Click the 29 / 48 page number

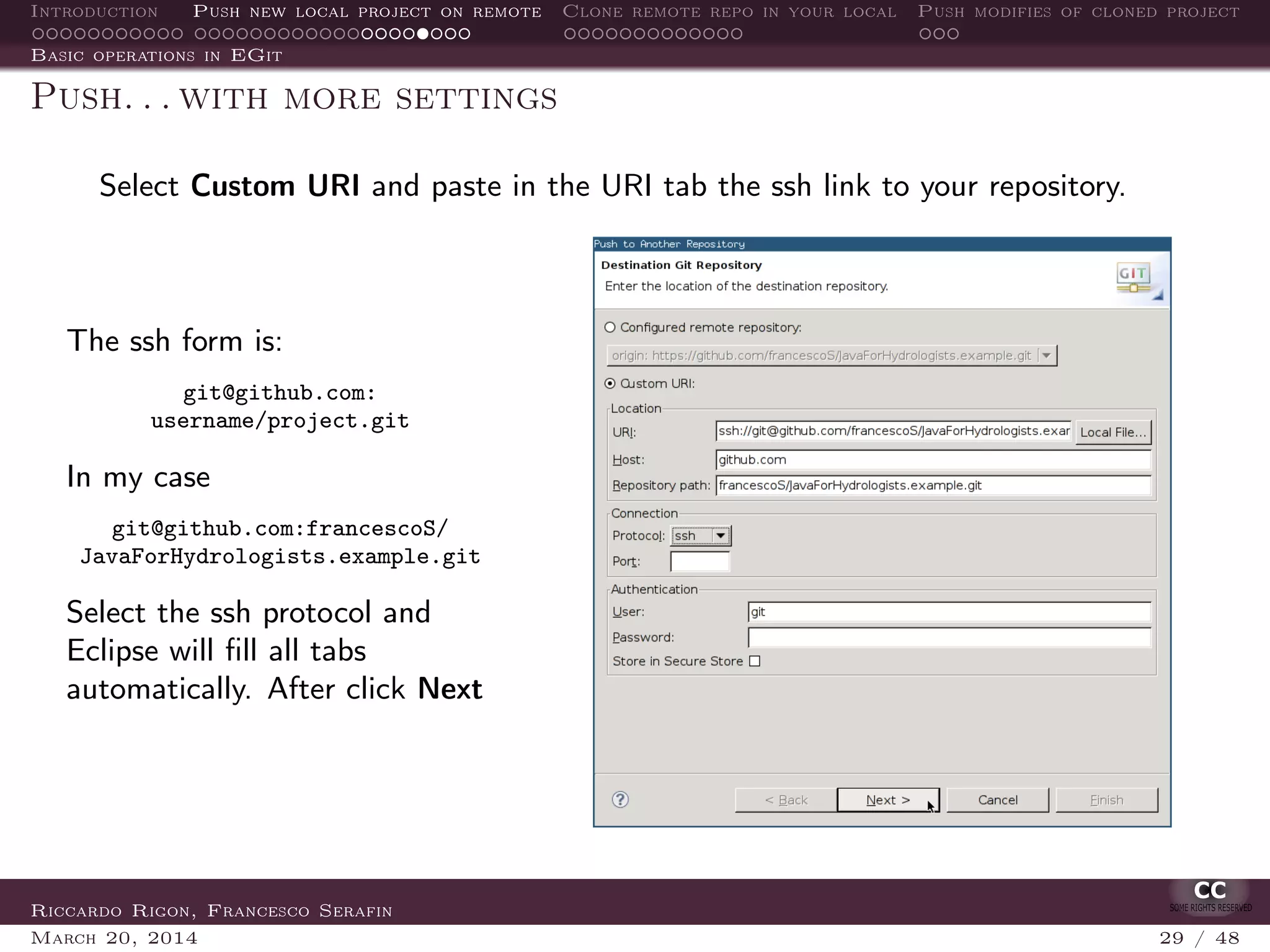(1199, 938)
